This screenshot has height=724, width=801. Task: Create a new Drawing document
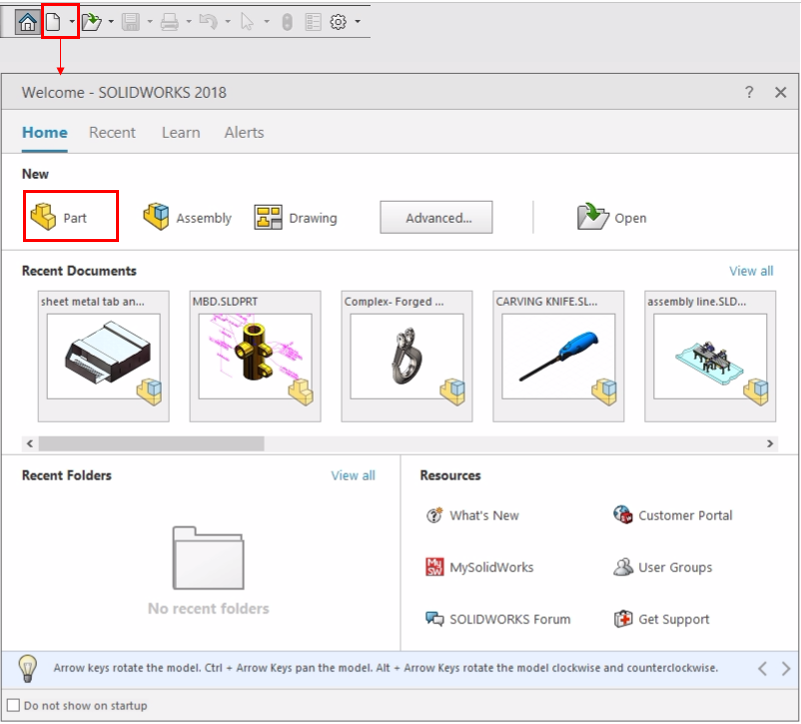click(x=295, y=218)
